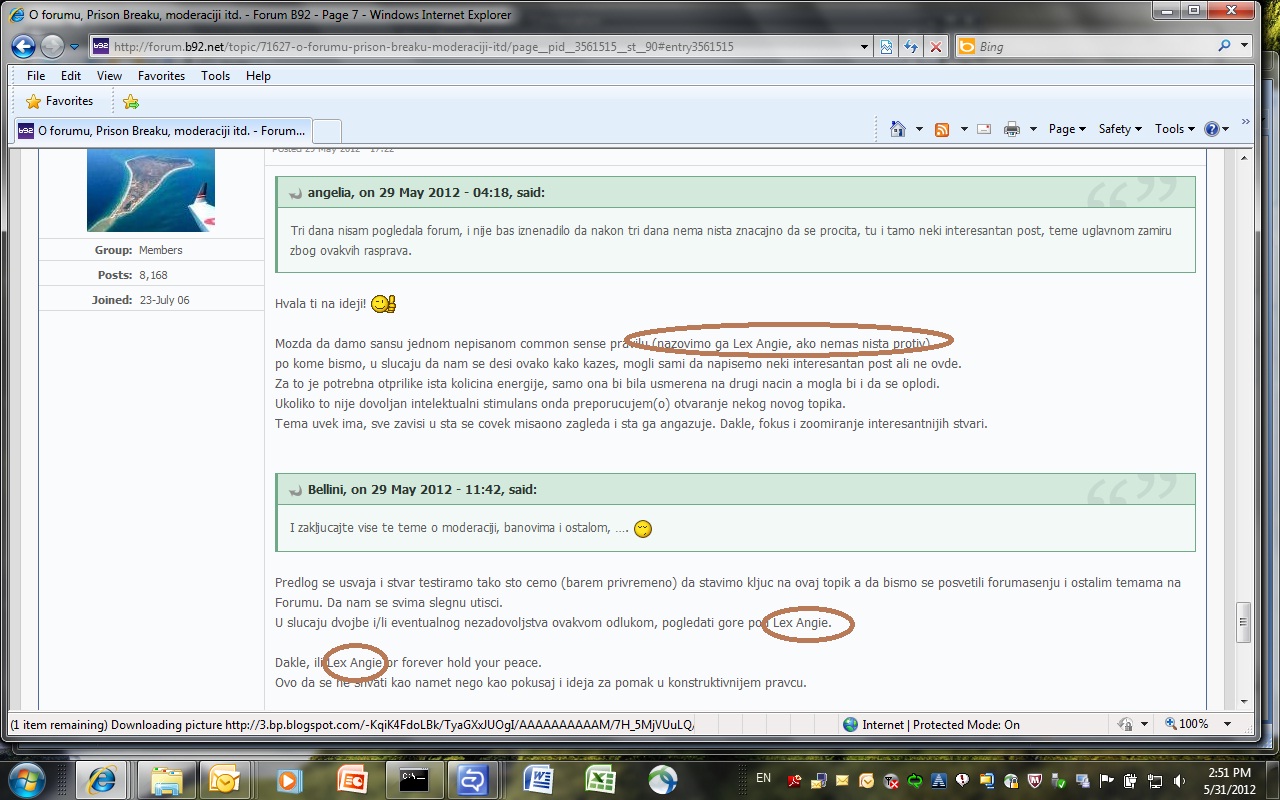Expand the command bar overflow chevron

[1246, 122]
